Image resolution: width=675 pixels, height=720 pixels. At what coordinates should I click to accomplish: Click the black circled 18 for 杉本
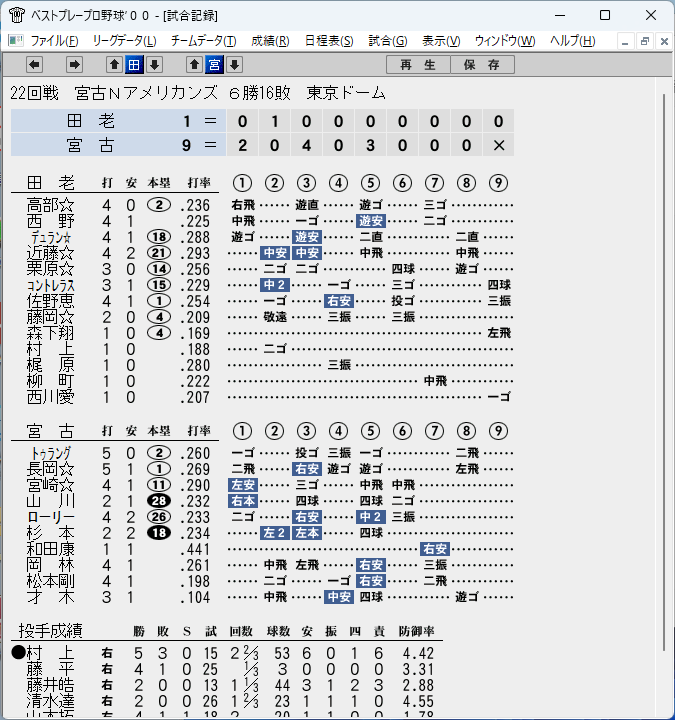click(x=159, y=533)
